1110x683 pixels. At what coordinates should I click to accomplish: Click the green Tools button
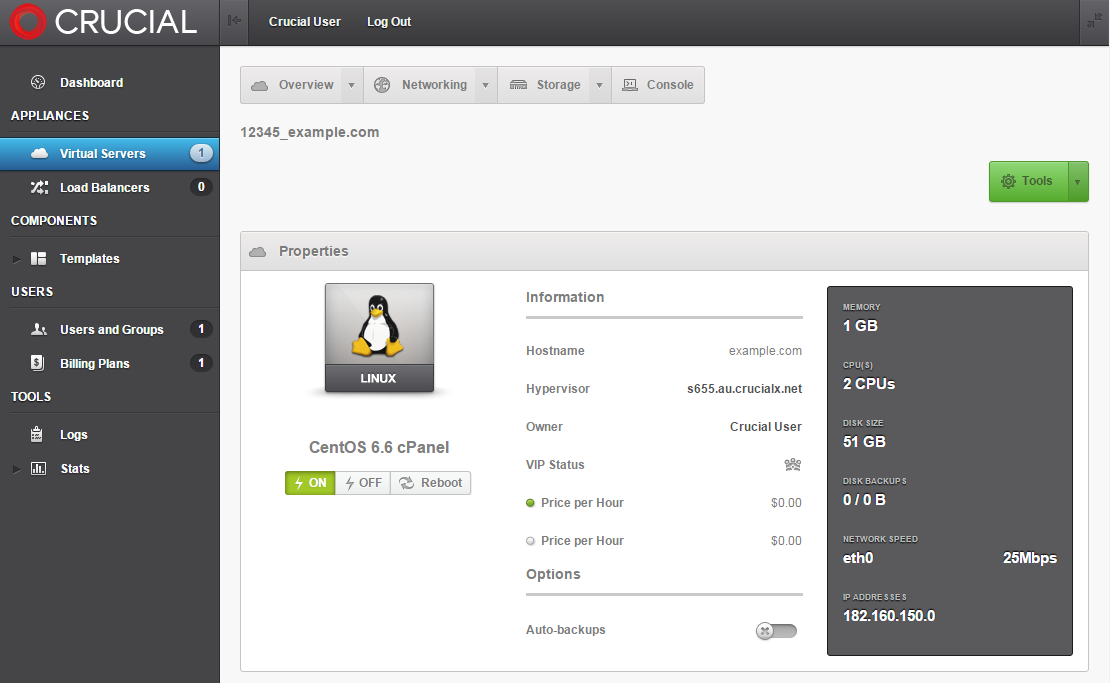pyautogui.click(x=1028, y=182)
